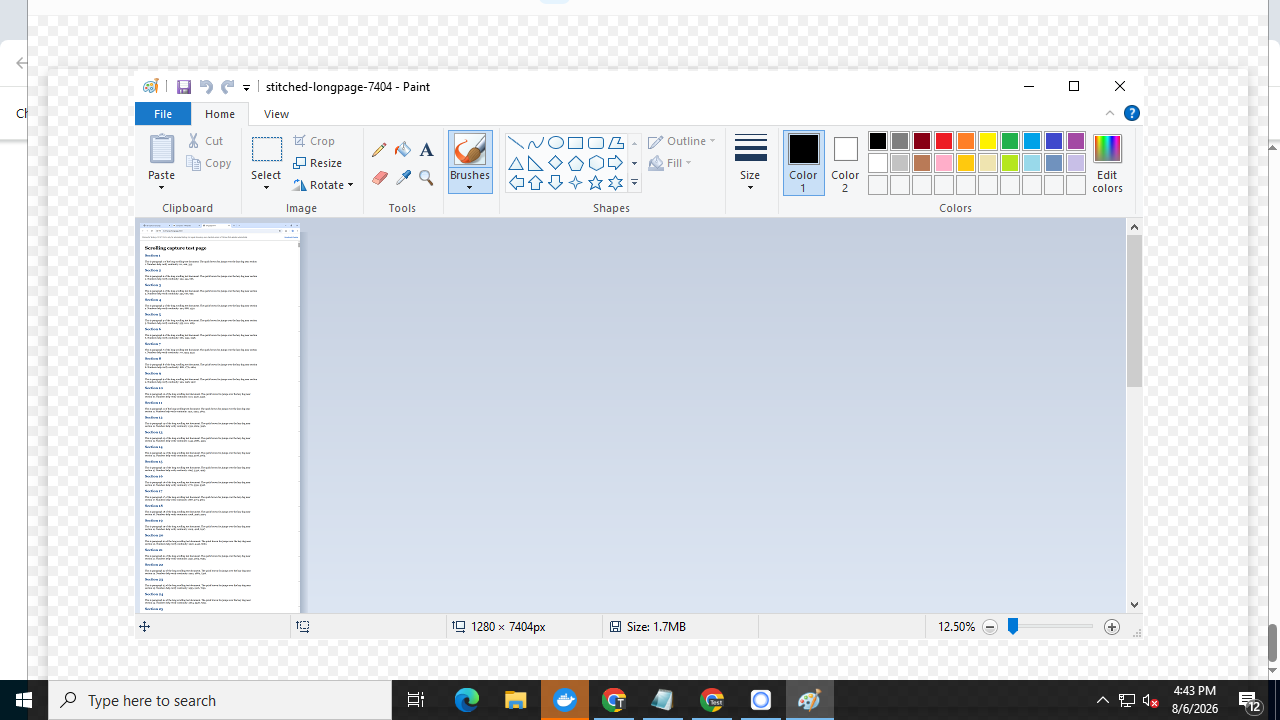Pick the orange color swatch
The image size is (1280, 720).
tap(966, 141)
